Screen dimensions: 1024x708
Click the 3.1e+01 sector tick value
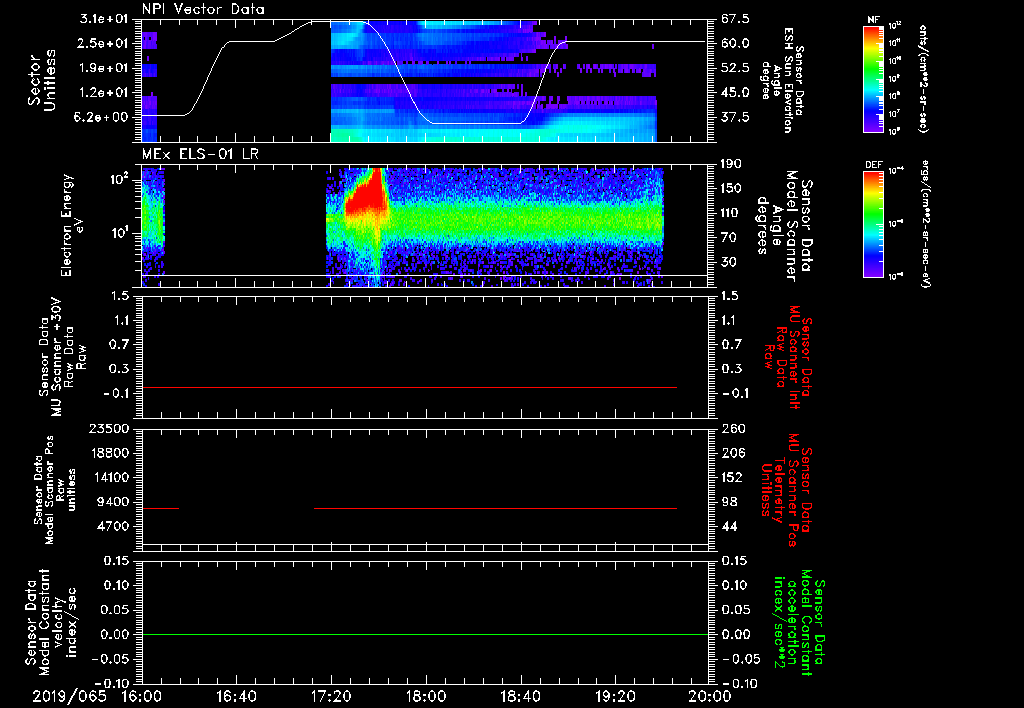pos(105,19)
